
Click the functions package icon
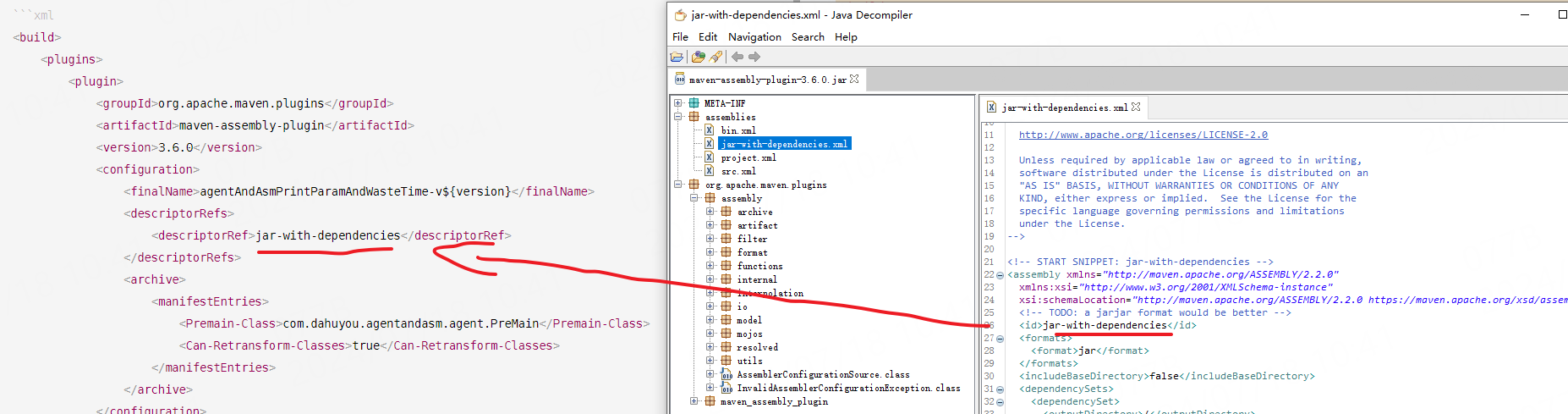click(x=726, y=266)
